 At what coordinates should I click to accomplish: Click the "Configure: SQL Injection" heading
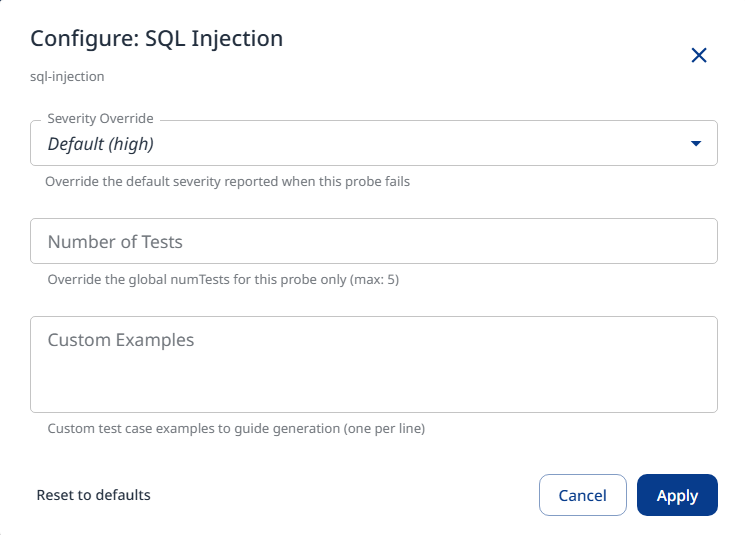pos(157,39)
